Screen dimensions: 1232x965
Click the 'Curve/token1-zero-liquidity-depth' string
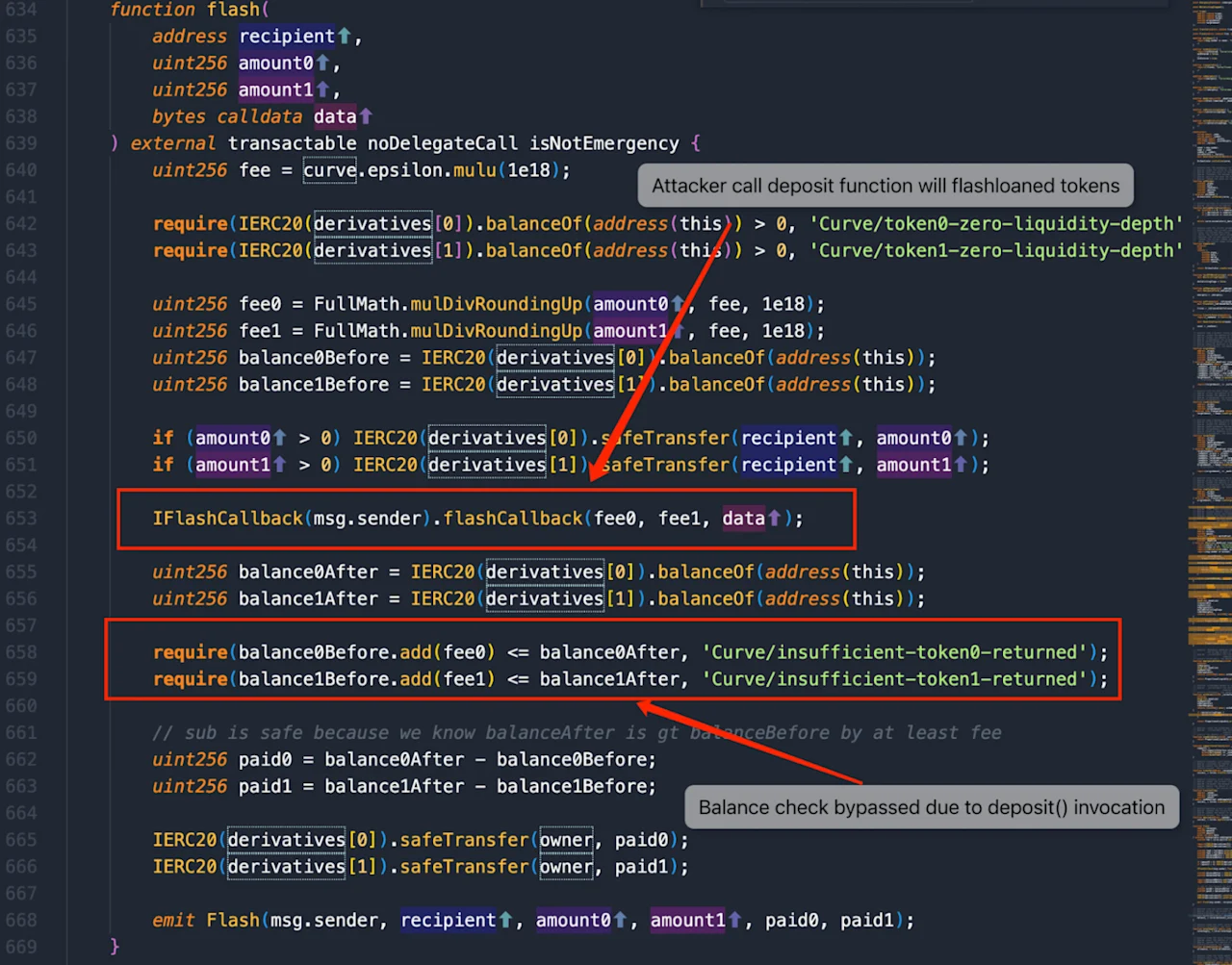(x=996, y=251)
